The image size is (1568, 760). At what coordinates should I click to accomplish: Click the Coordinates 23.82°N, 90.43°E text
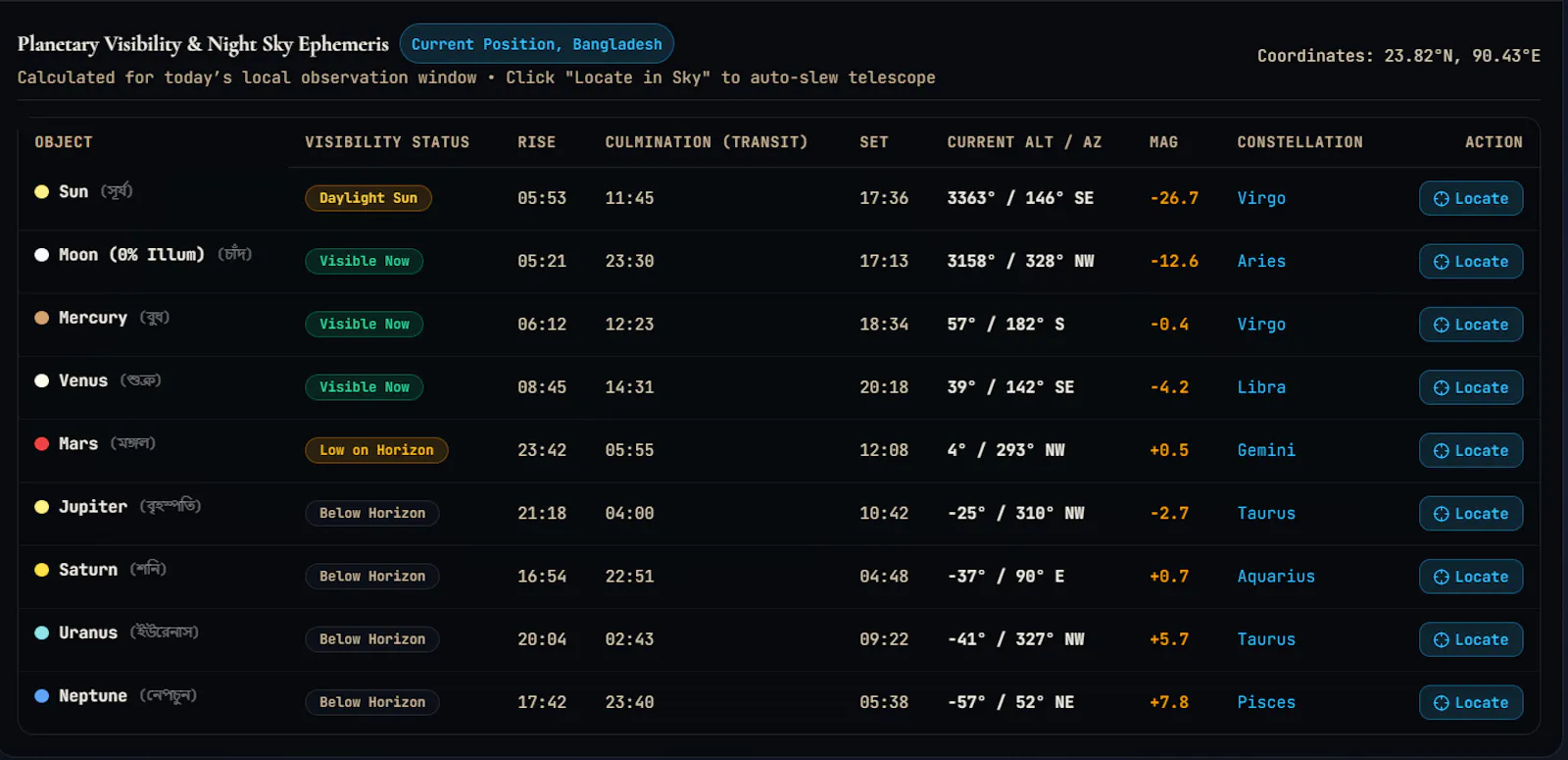click(1398, 56)
